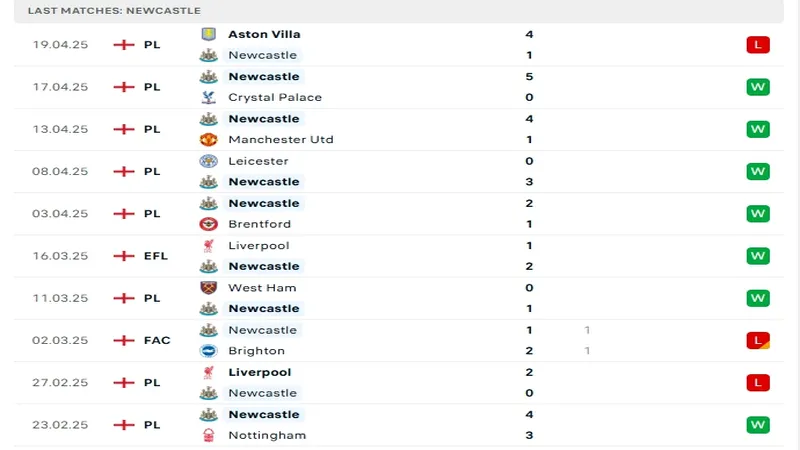Click the FAC competition label
Image resolution: width=800 pixels, height=450 pixels.
tap(156, 340)
